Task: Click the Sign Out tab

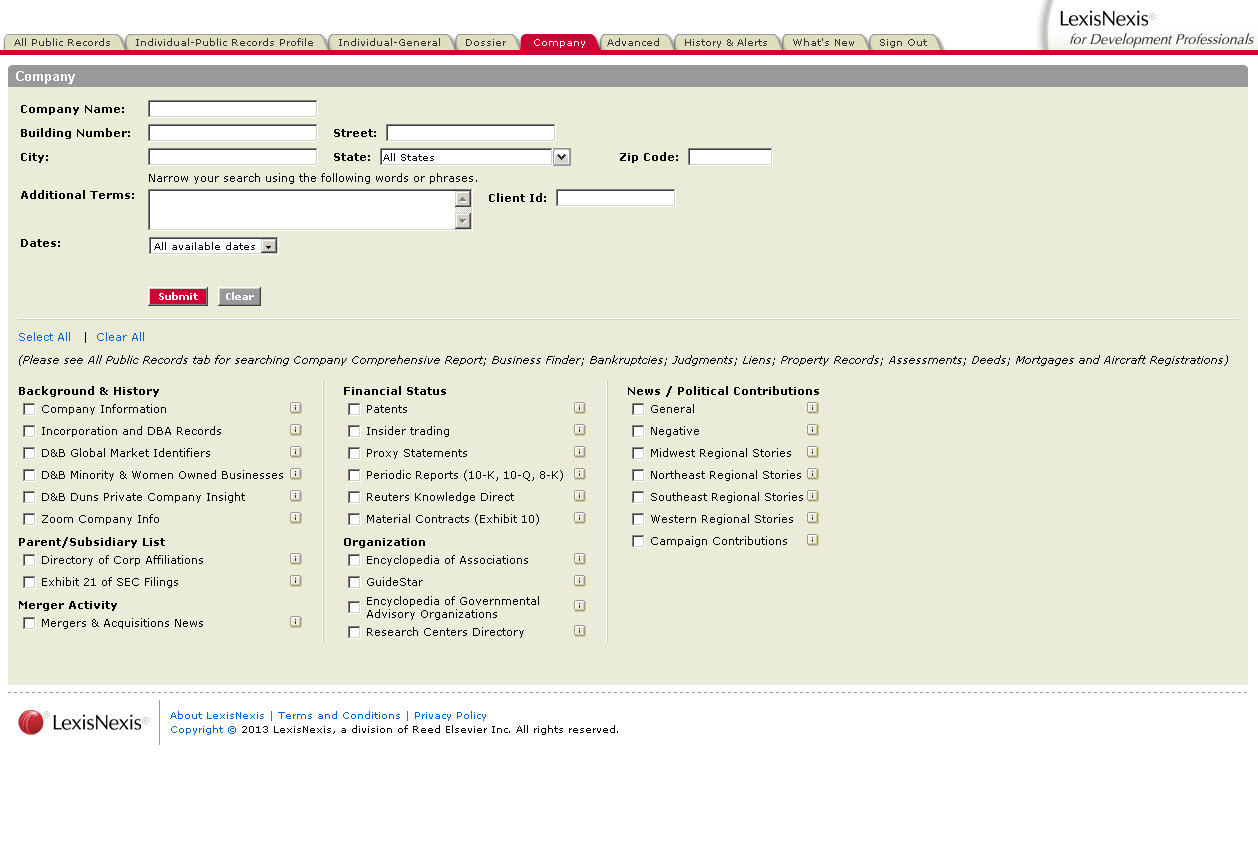Action: click(904, 42)
